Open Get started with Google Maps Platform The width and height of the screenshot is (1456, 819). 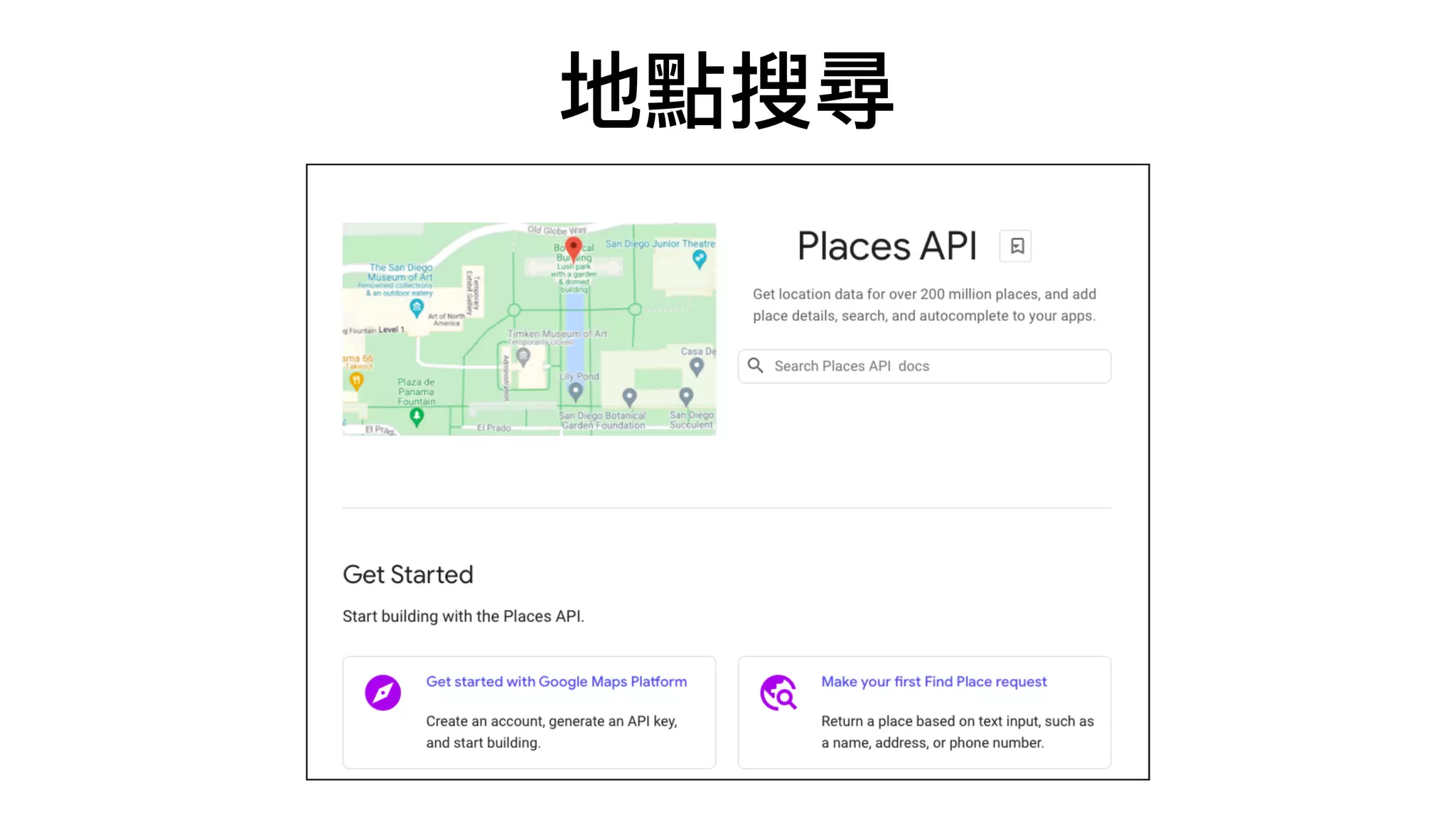tap(556, 682)
